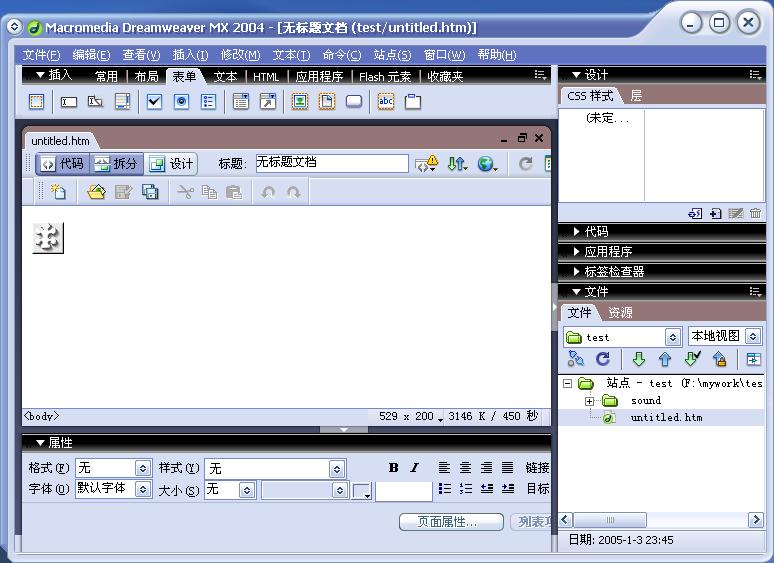Image resolution: width=774 pixels, height=563 pixels.
Task: Insert a Button form element
Action: click(354, 102)
